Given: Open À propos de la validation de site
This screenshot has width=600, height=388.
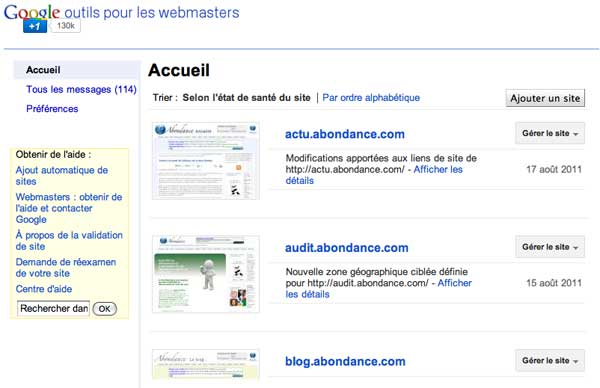Looking at the screenshot, I should 69,241.
